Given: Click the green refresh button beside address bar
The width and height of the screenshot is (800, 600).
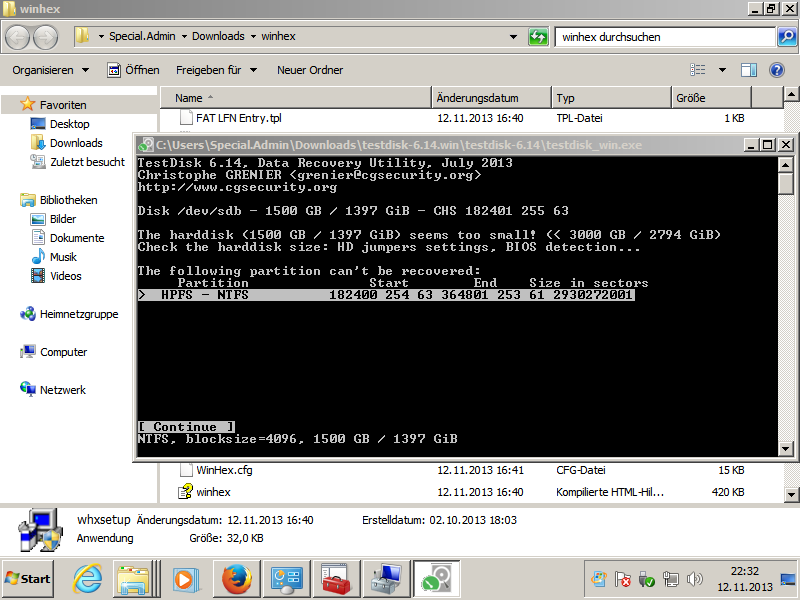Looking at the screenshot, I should pyautogui.click(x=538, y=37).
